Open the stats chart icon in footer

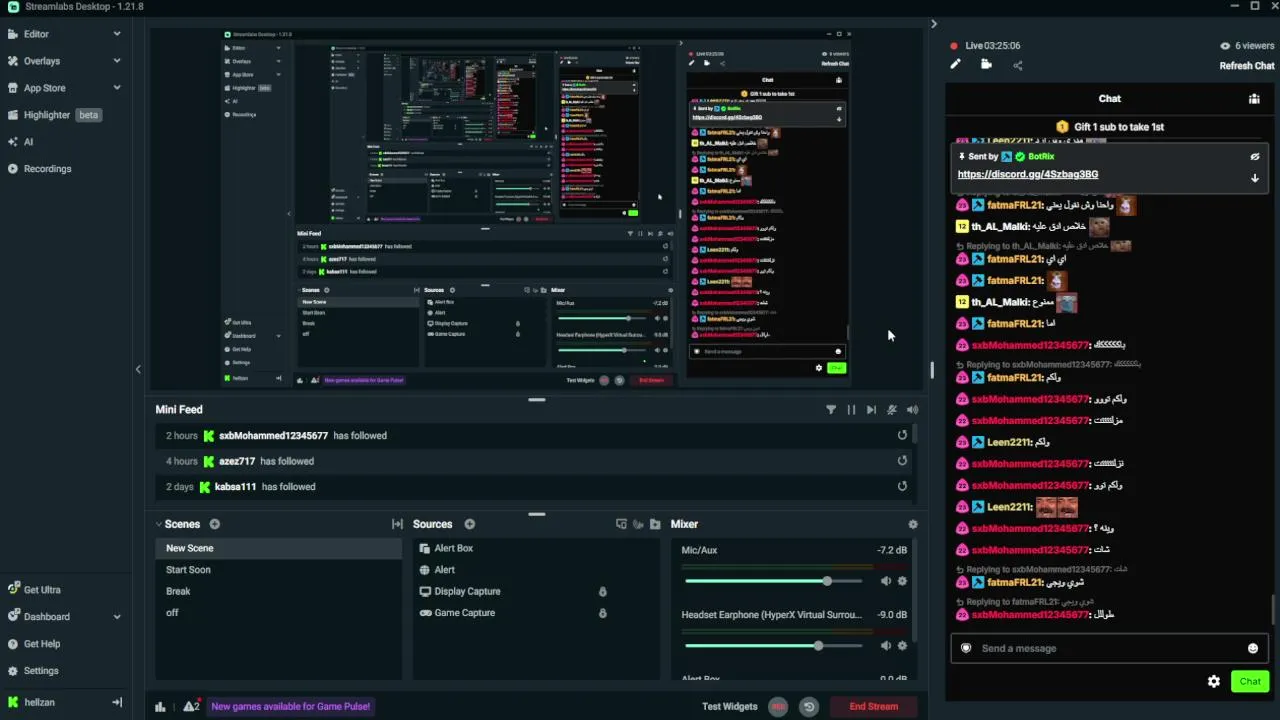tap(160, 707)
